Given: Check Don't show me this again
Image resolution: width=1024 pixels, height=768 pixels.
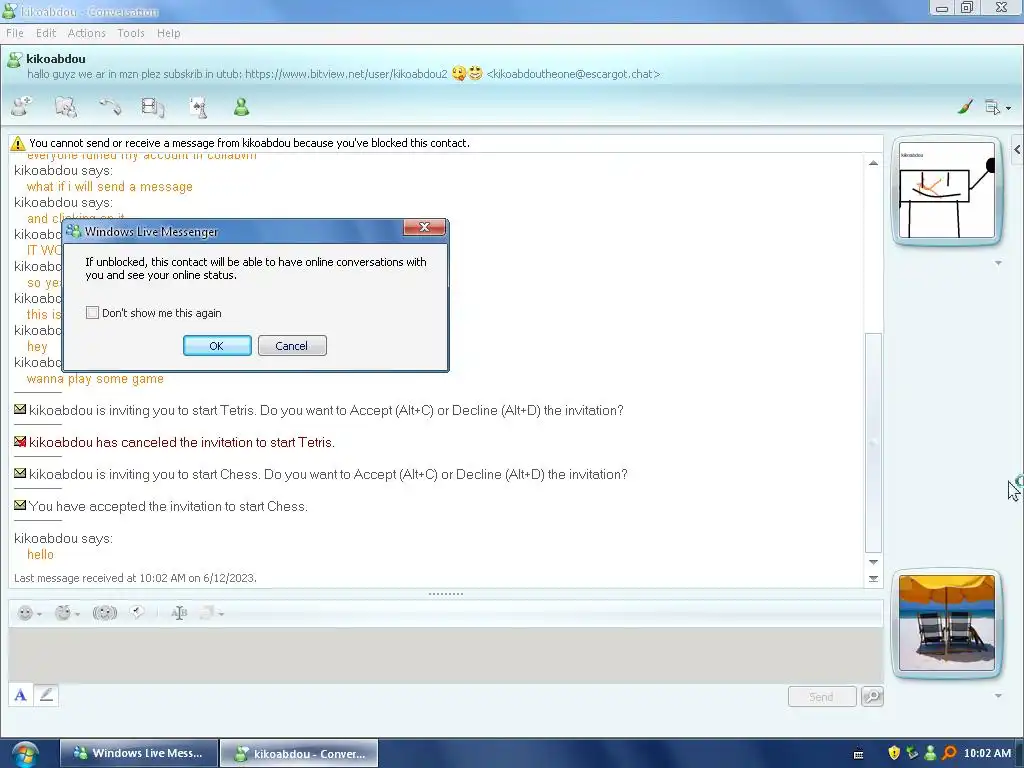Looking at the screenshot, I should (92, 313).
